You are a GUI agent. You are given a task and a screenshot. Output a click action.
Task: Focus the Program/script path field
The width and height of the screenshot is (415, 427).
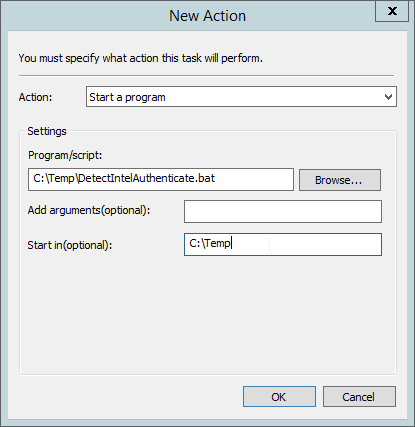161,179
